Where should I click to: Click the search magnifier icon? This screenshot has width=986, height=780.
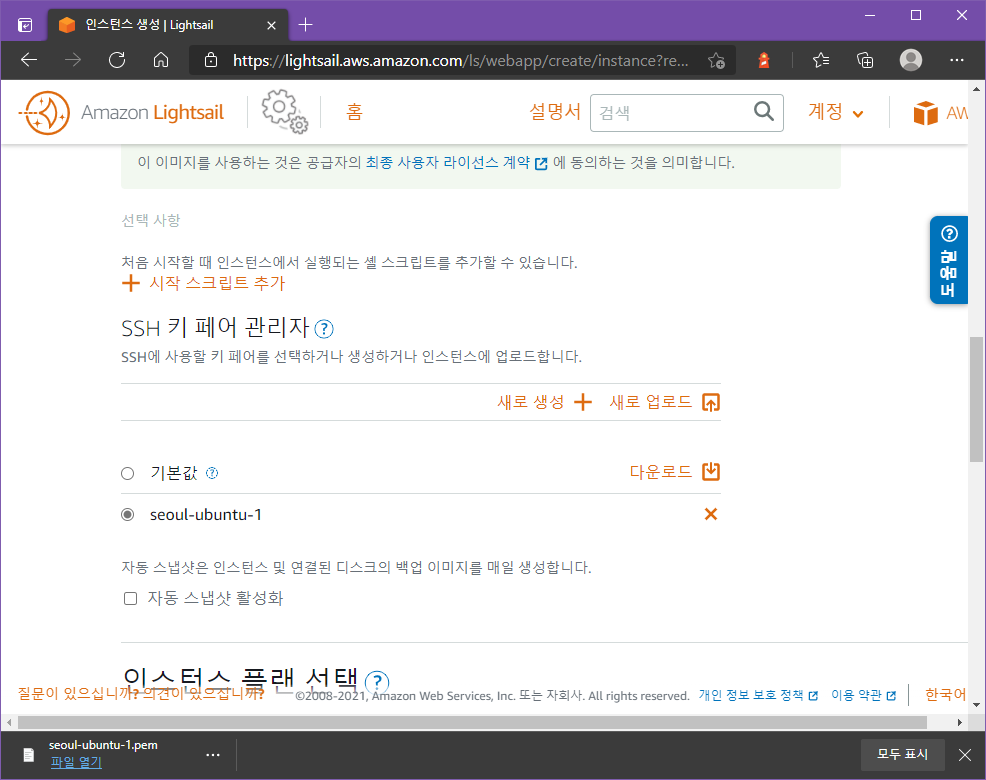pos(763,112)
